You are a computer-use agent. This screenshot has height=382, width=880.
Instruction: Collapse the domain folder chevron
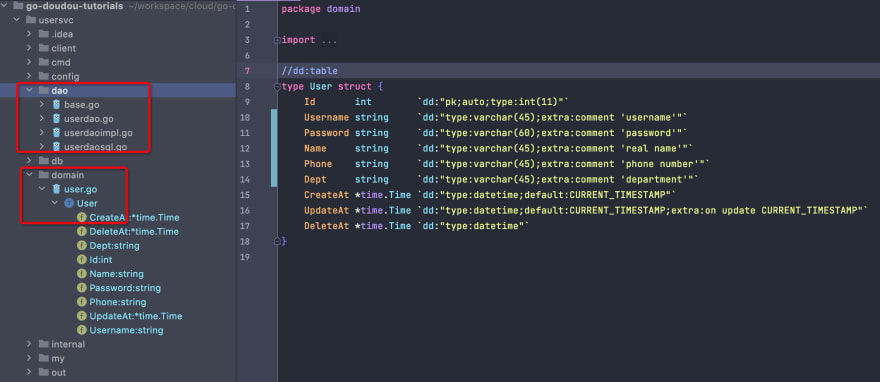click(29, 175)
